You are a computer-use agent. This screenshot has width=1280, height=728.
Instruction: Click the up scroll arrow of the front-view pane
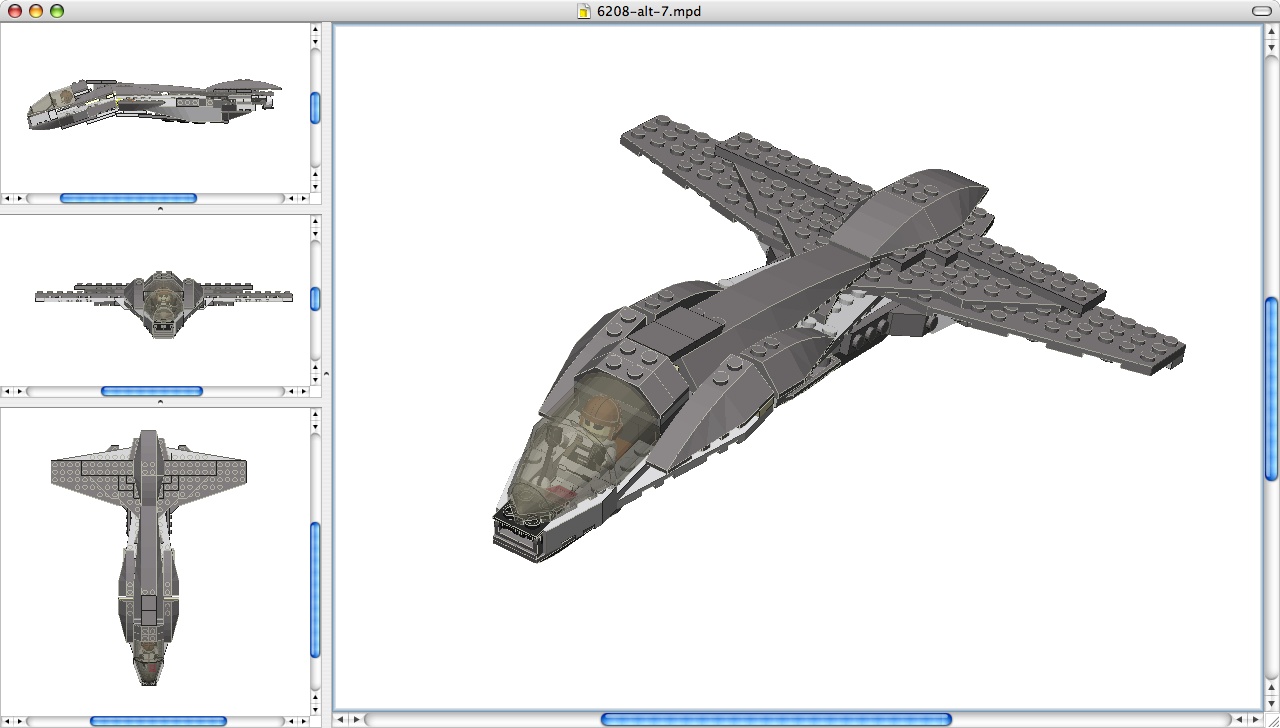click(316, 223)
